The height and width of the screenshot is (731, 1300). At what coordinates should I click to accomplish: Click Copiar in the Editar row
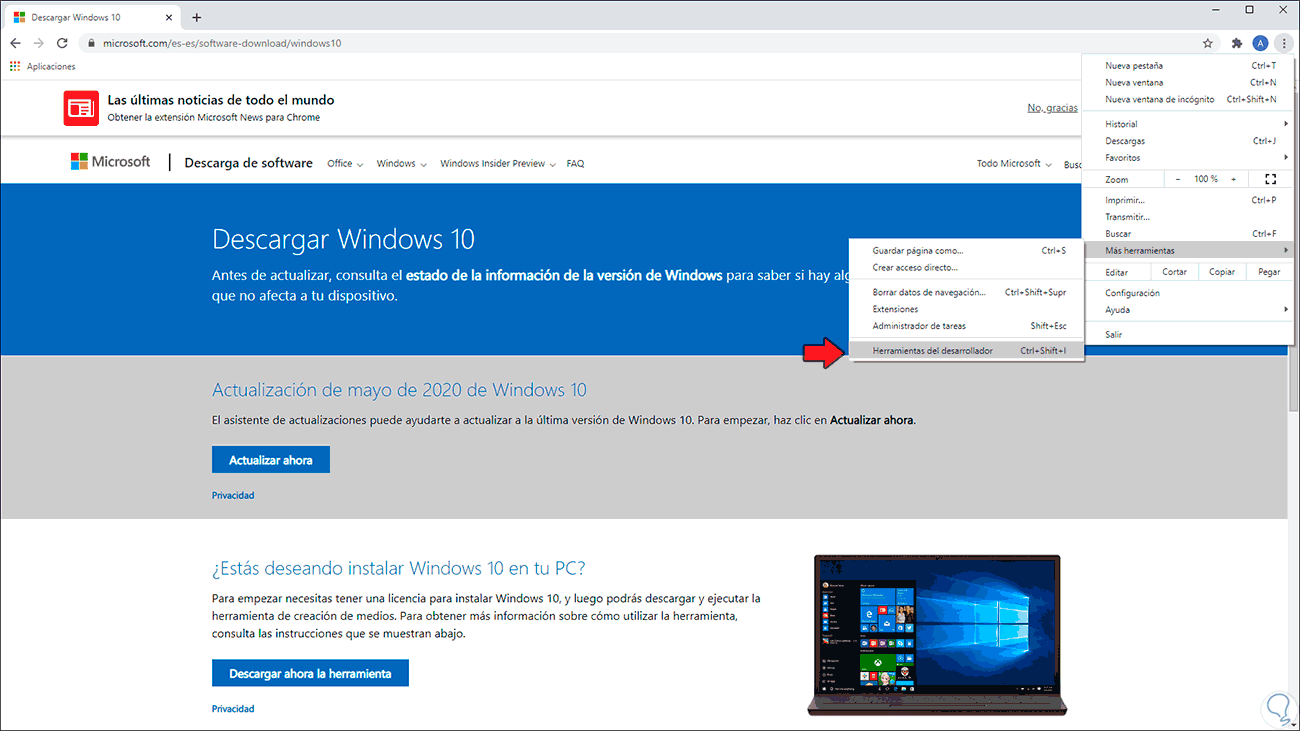[x=1222, y=272]
